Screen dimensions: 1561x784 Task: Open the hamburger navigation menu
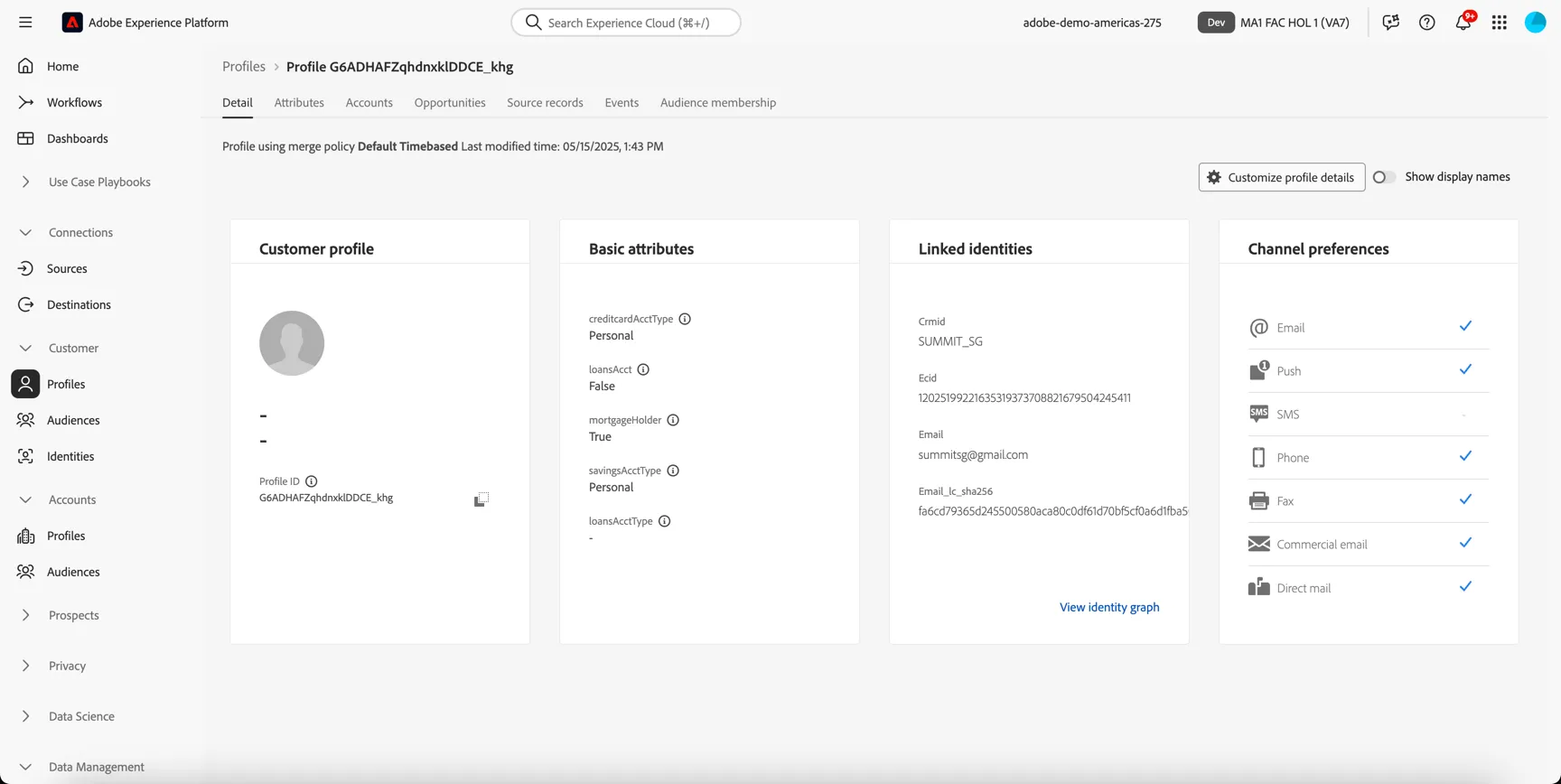25,23
